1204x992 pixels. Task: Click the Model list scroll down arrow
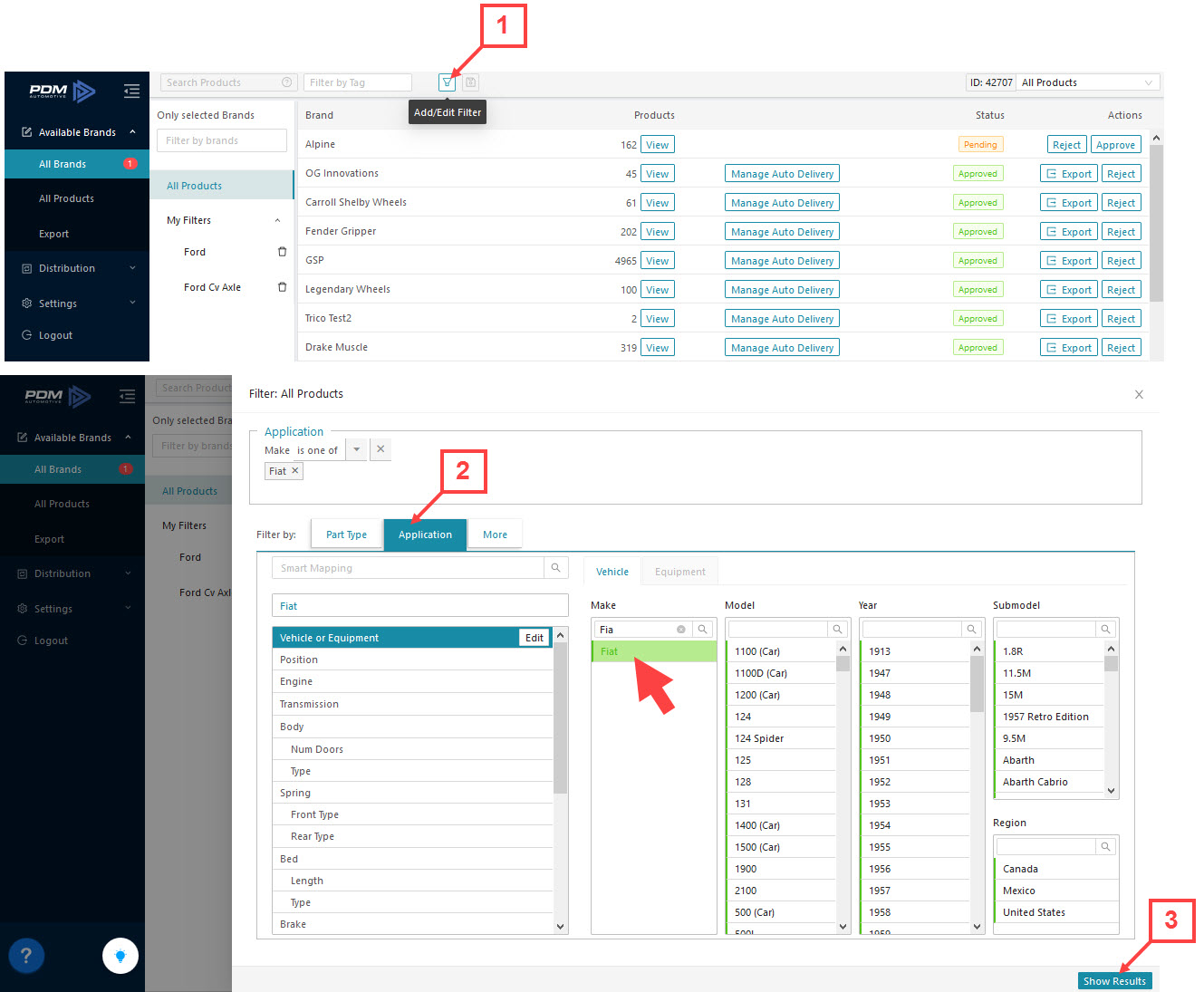[843, 927]
